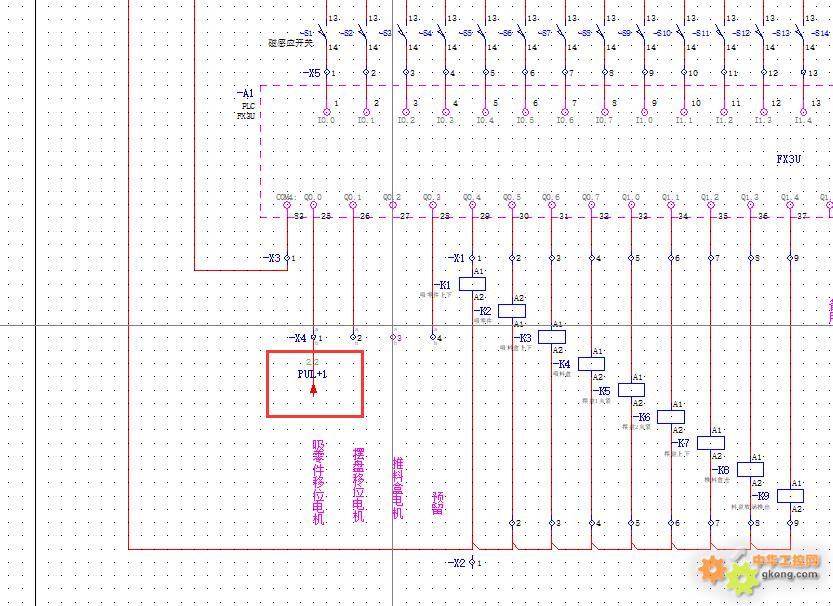The width and height of the screenshot is (833, 606).
Task: Click the Q0.6 PLC output label
Action: [551, 197]
